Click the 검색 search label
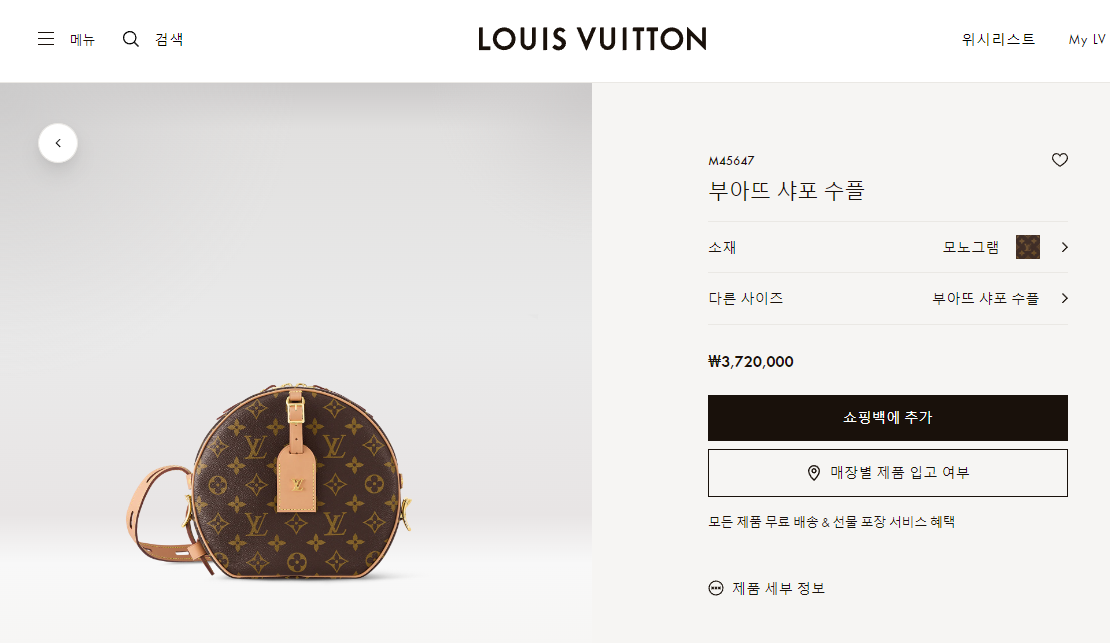1110x643 pixels. pos(169,40)
